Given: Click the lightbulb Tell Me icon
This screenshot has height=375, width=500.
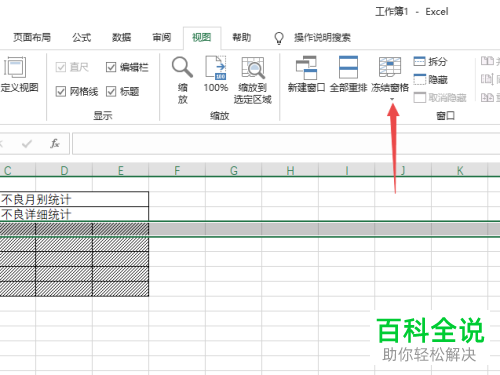Looking at the screenshot, I should tap(279, 38).
